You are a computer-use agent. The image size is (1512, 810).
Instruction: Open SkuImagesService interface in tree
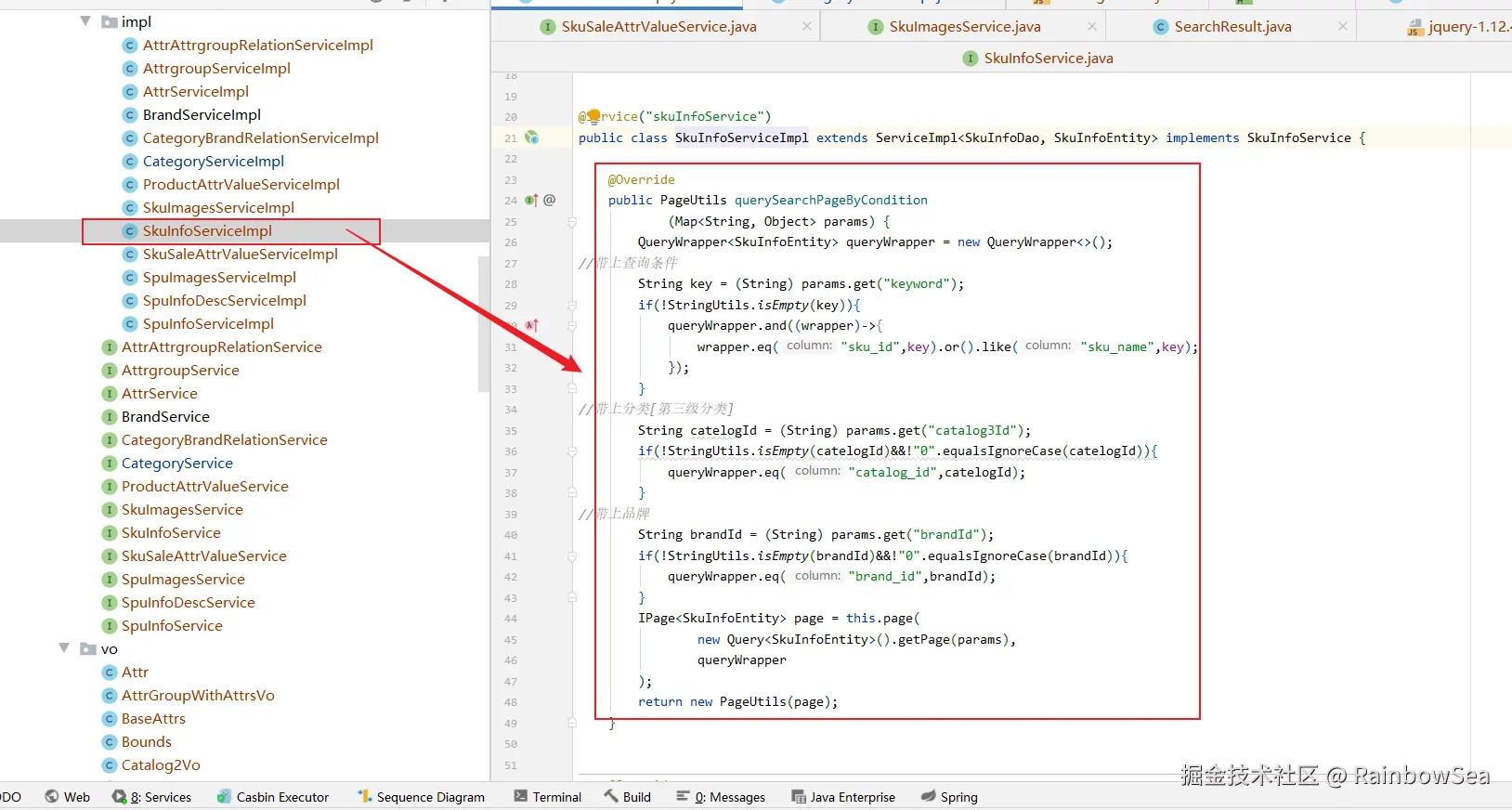coord(182,509)
